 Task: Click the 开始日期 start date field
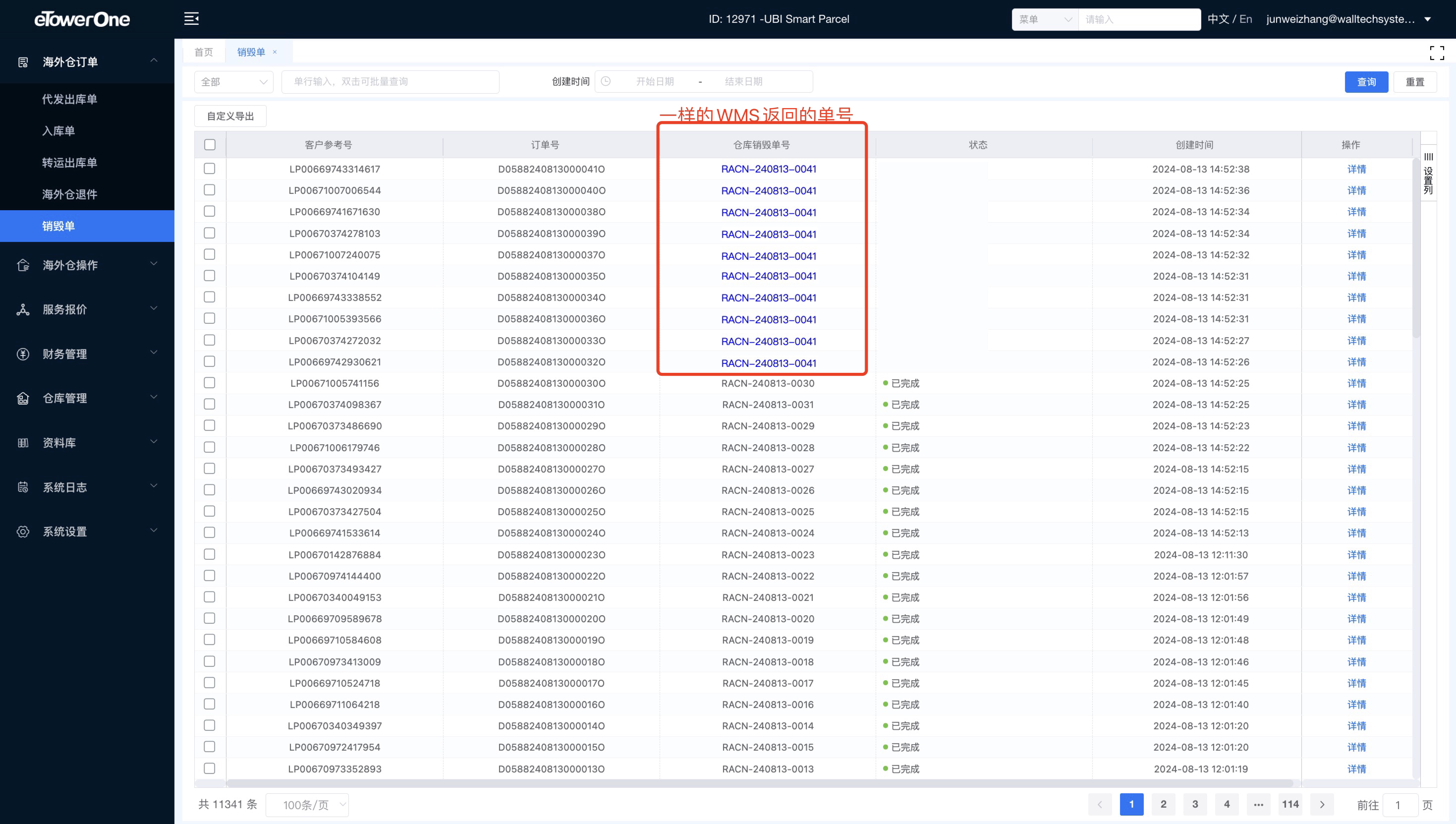pyautogui.click(x=655, y=81)
